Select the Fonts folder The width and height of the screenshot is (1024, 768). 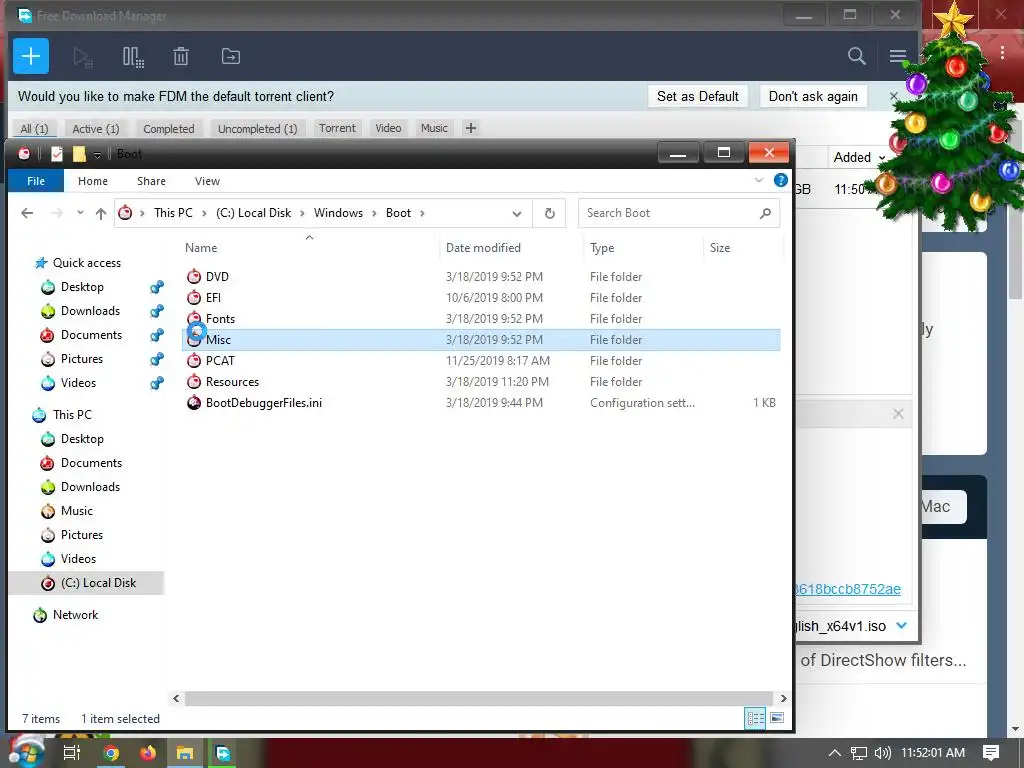tap(481, 319)
